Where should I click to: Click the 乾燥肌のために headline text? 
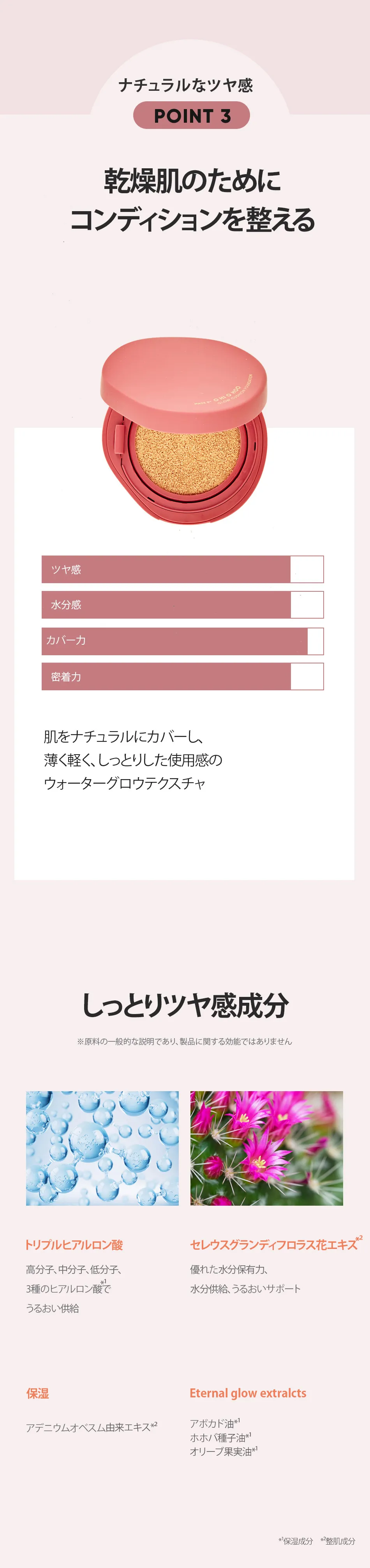[x=192, y=181]
